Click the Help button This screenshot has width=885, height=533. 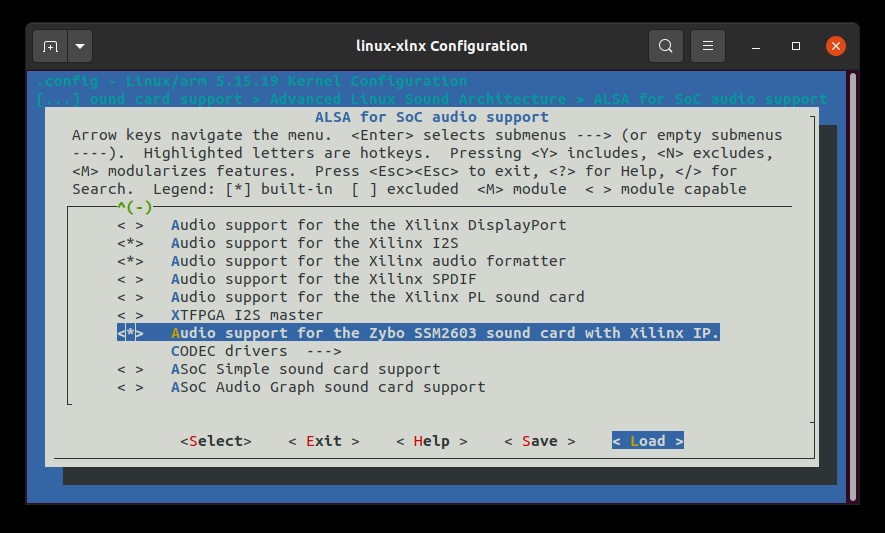432,441
